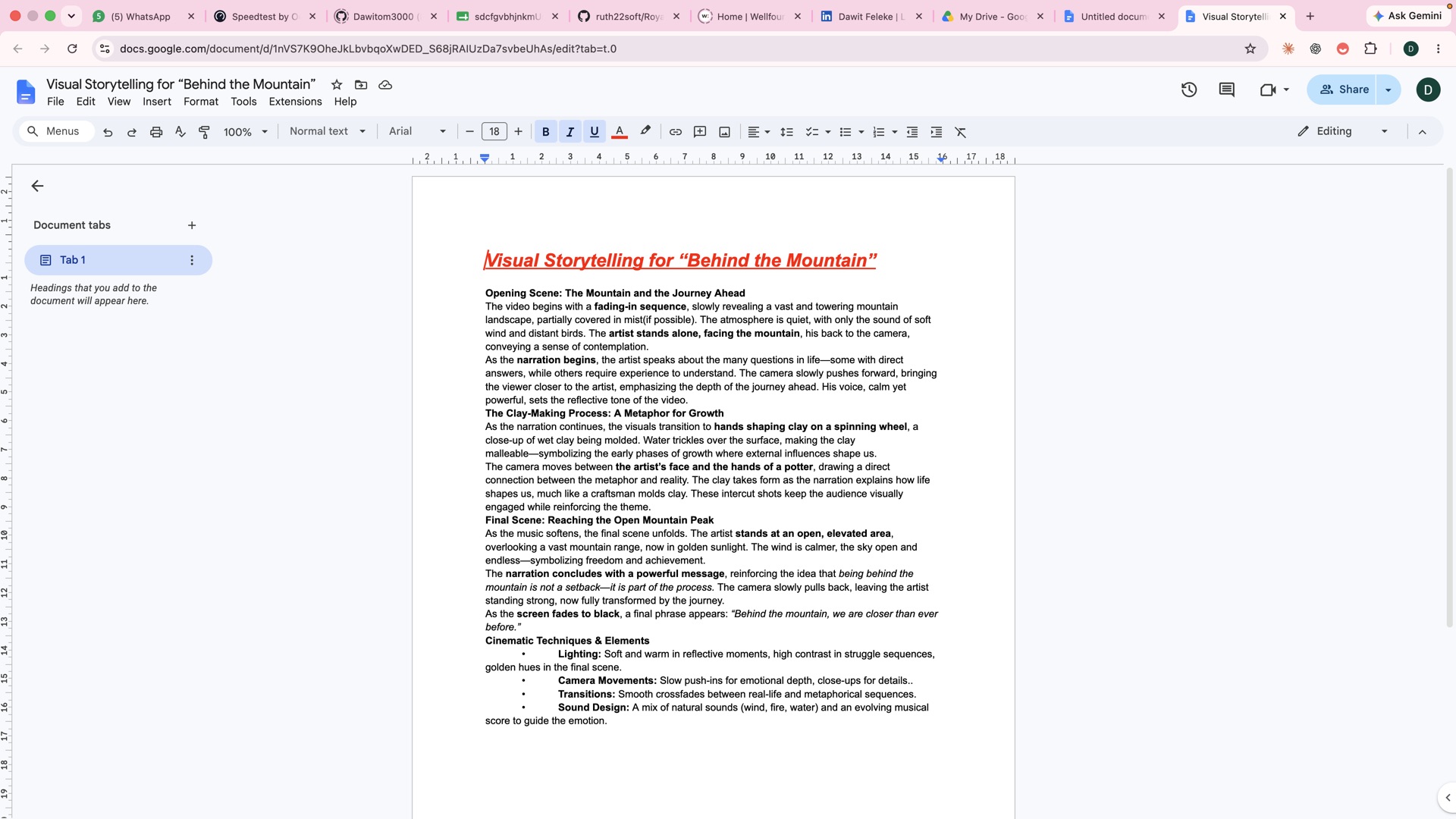Open the View menu
The width and height of the screenshot is (1456, 819).
tap(119, 102)
